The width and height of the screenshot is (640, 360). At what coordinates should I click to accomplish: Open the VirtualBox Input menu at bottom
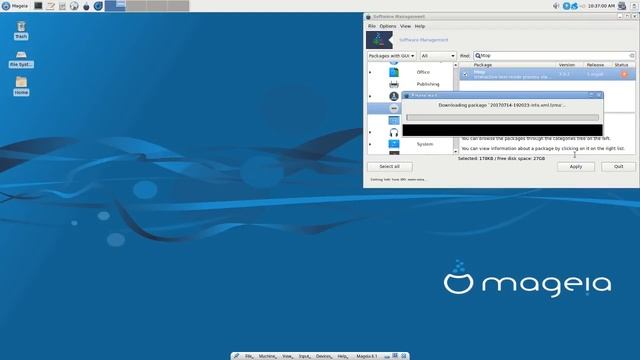(x=304, y=356)
